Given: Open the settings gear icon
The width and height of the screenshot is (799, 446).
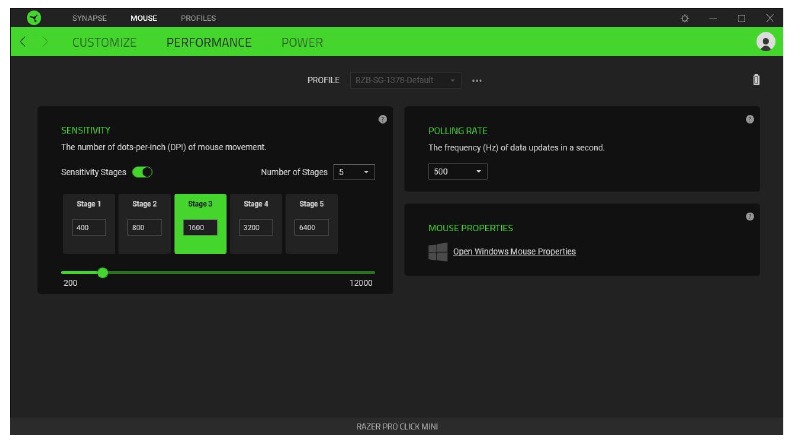Looking at the screenshot, I should 684,18.
